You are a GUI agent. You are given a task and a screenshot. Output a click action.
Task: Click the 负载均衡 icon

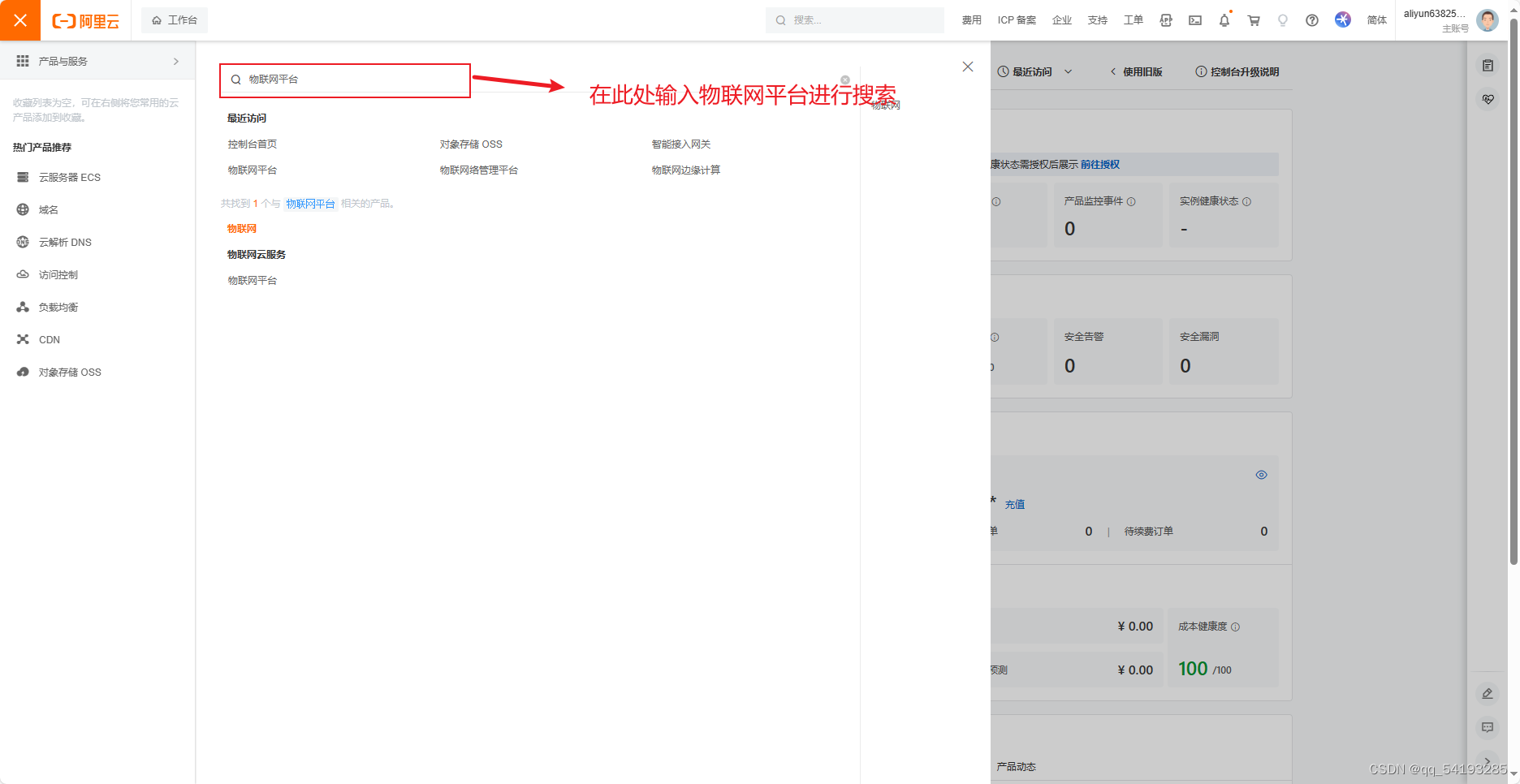pyautogui.click(x=23, y=307)
